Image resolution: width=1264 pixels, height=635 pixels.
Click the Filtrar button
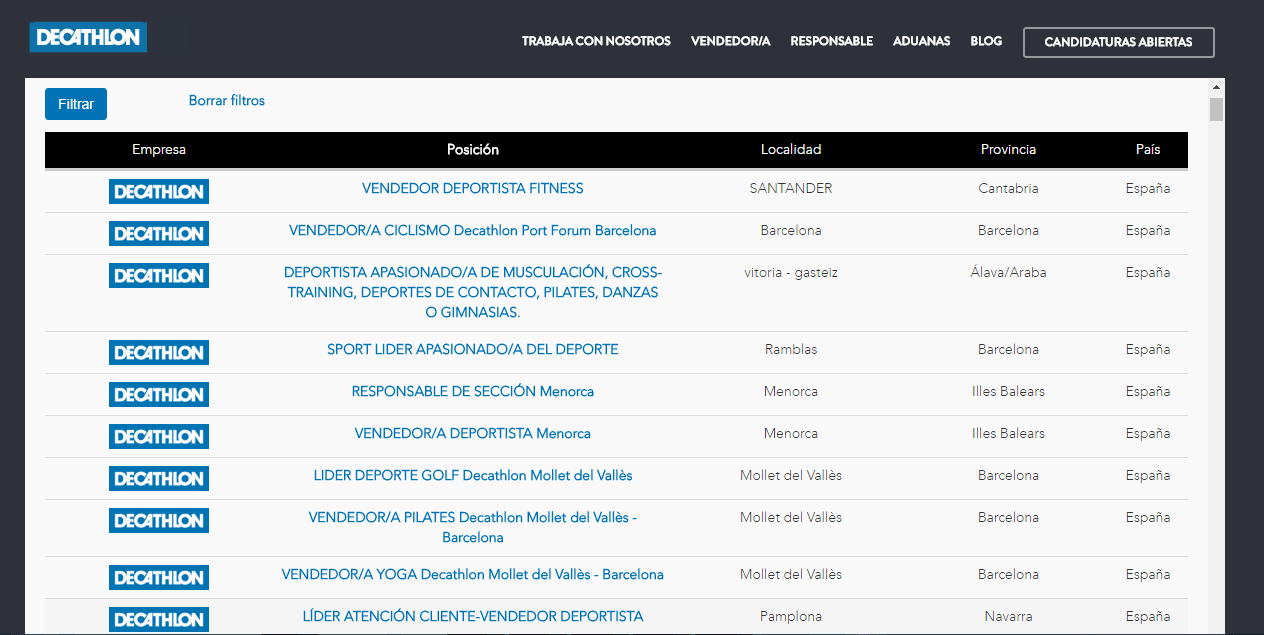76,104
